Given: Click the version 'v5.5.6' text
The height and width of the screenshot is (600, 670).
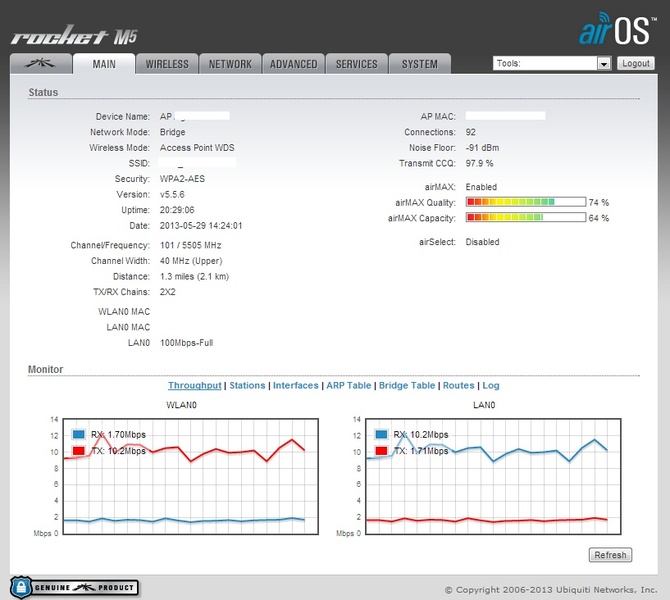Looking at the screenshot, I should (172, 194).
